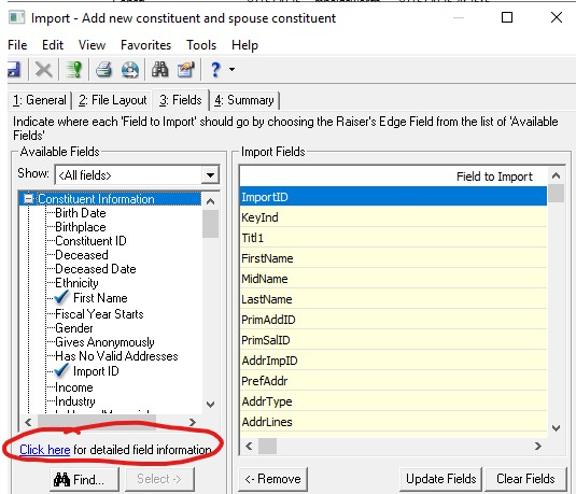Select the AddrLines import field row
This screenshot has width=576, height=494.
click(x=393, y=422)
